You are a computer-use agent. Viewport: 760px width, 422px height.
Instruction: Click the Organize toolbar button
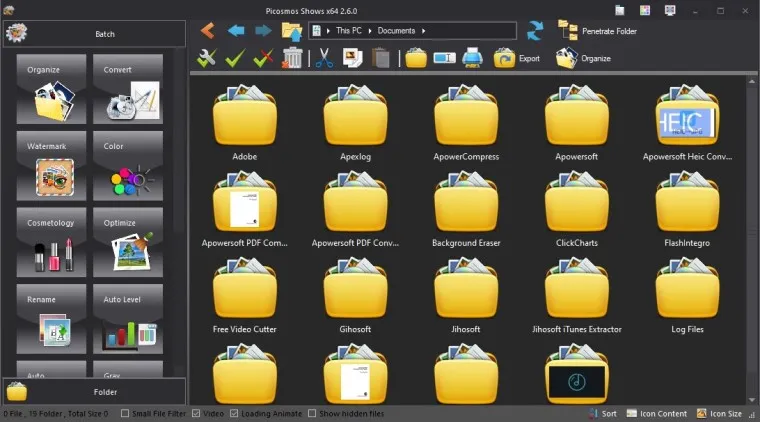point(583,58)
